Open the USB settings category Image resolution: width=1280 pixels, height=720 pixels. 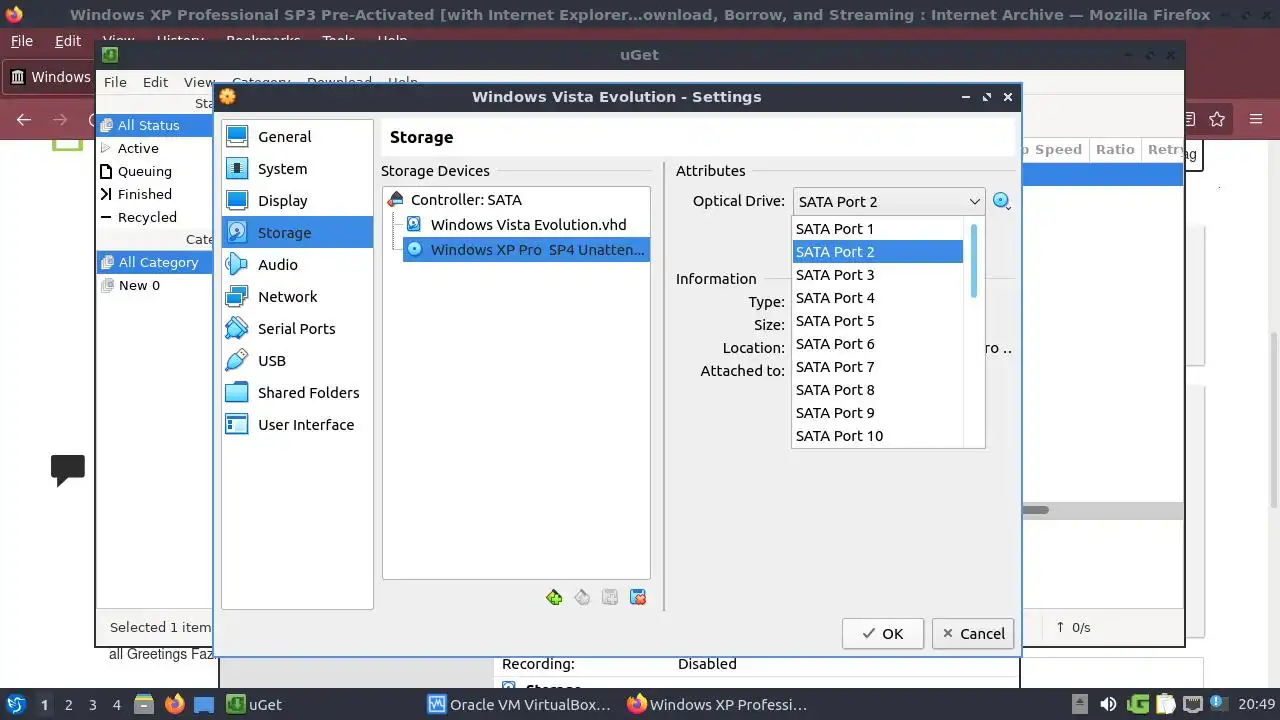[x=297, y=361]
